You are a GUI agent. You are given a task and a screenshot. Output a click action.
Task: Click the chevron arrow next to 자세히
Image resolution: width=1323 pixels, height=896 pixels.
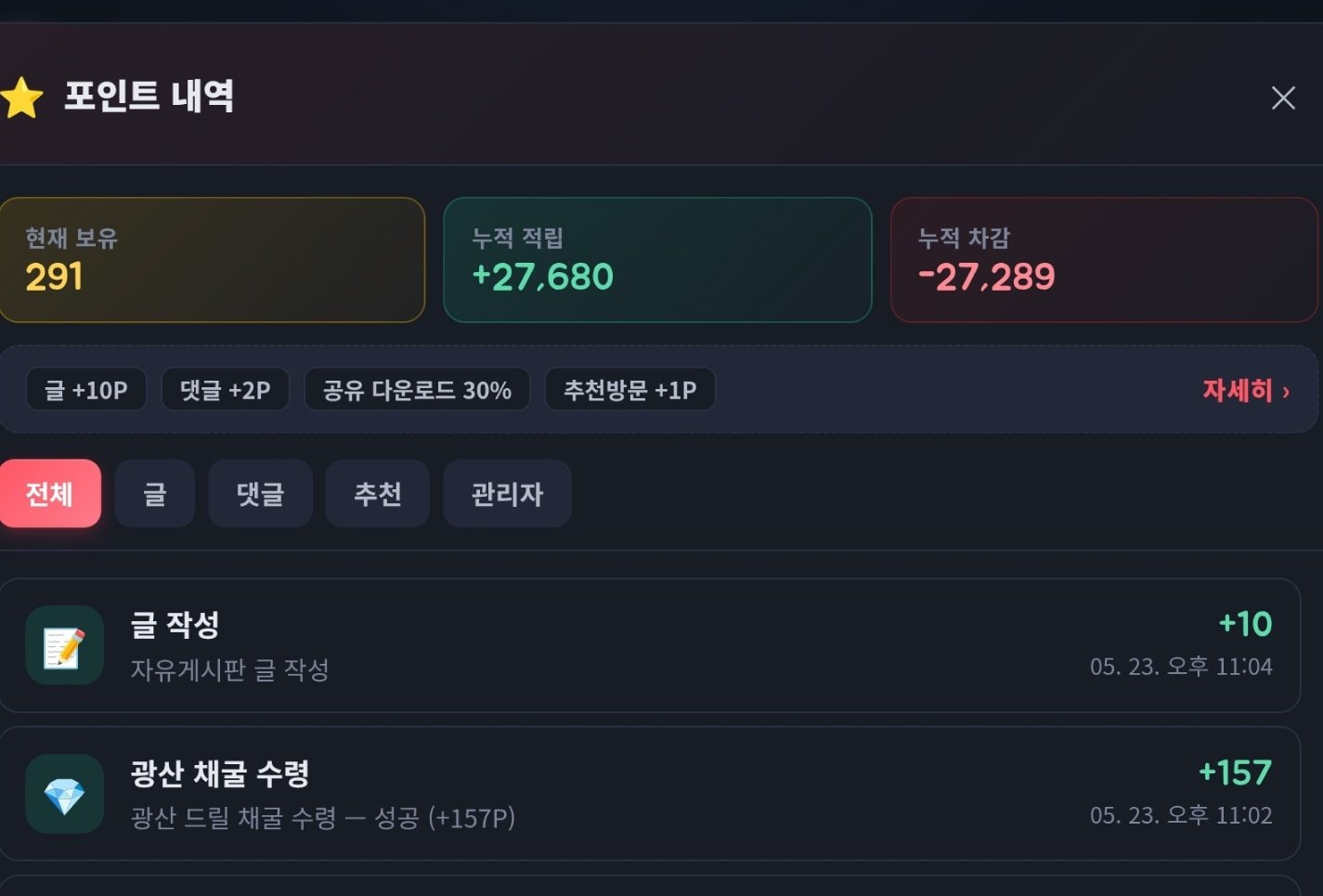point(1286,392)
